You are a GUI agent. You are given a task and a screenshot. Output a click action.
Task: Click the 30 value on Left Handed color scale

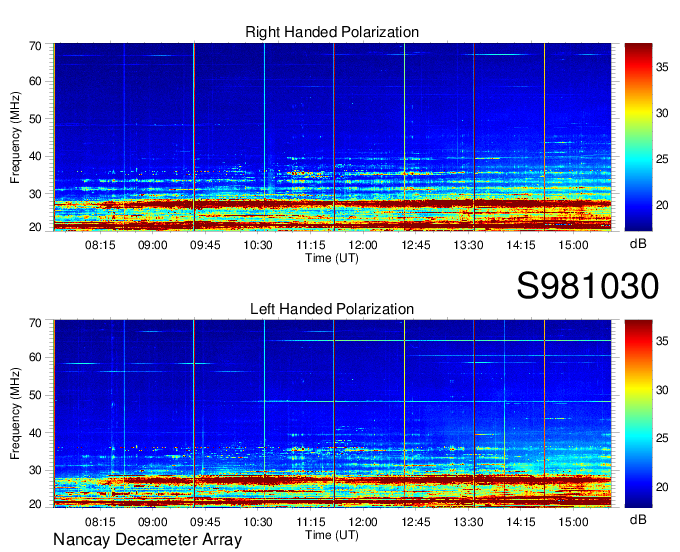pos(662,390)
